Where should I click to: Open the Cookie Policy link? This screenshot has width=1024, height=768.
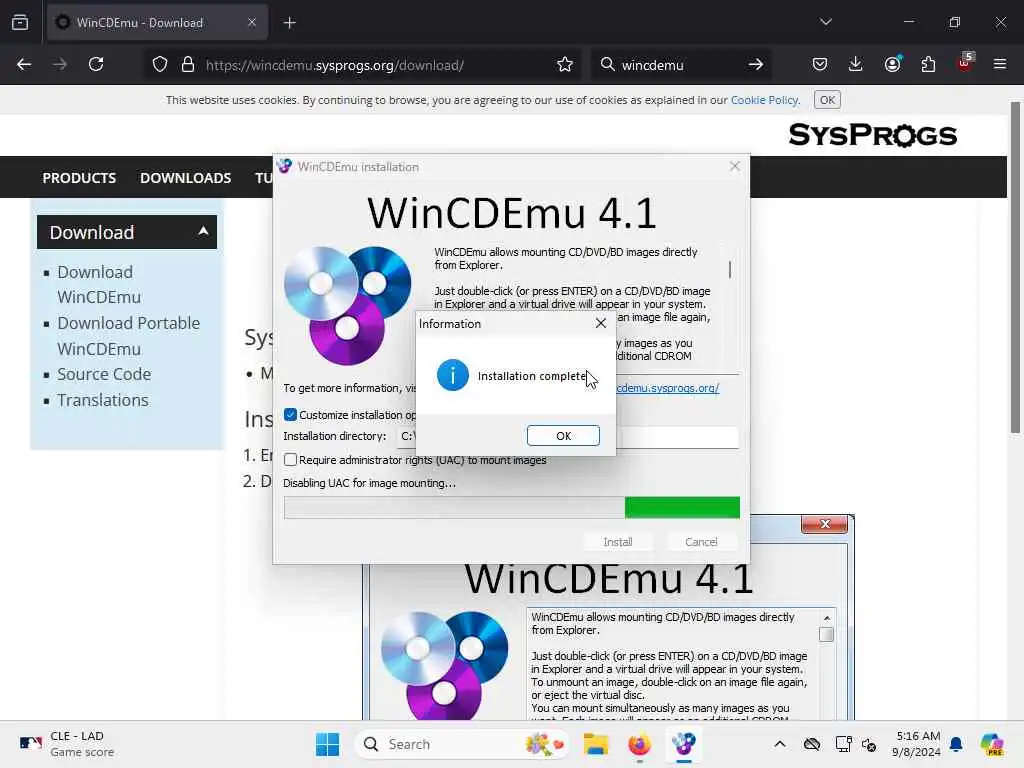(764, 100)
